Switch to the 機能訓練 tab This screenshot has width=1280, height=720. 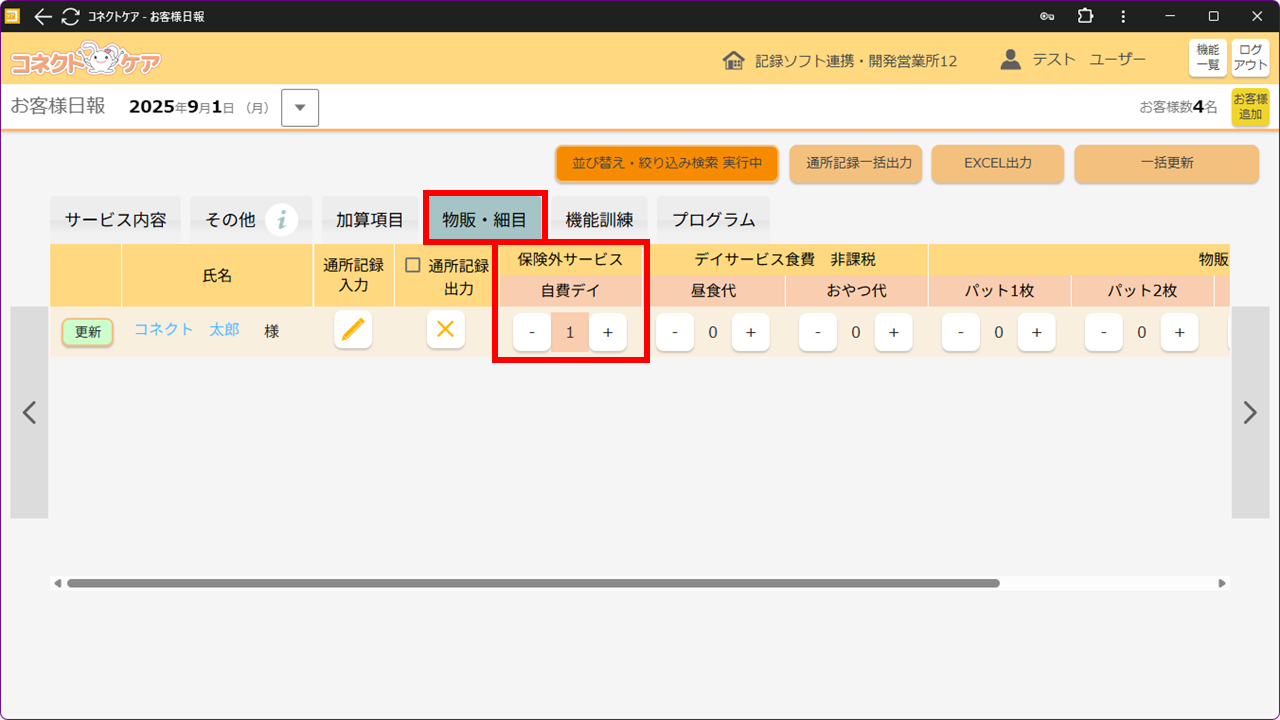click(599, 220)
